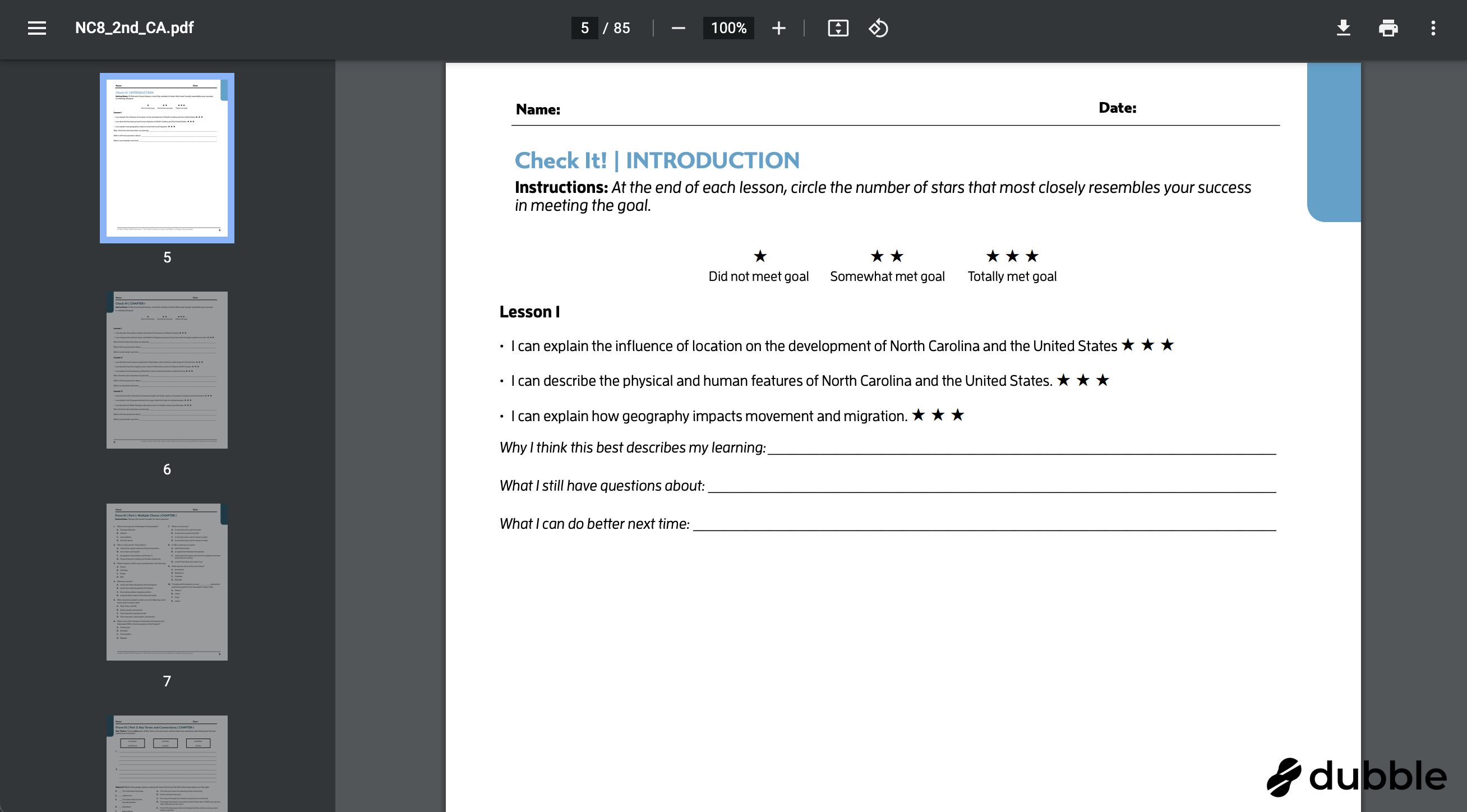Click the three stars above 'Totally met goal'
The height and width of the screenshot is (812, 1467).
click(x=1012, y=256)
